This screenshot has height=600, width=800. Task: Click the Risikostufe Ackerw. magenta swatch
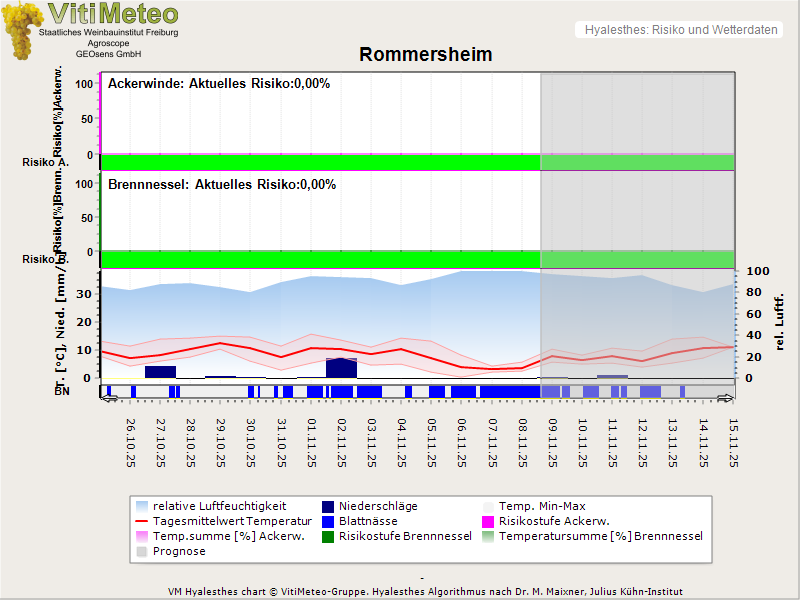[489, 522]
